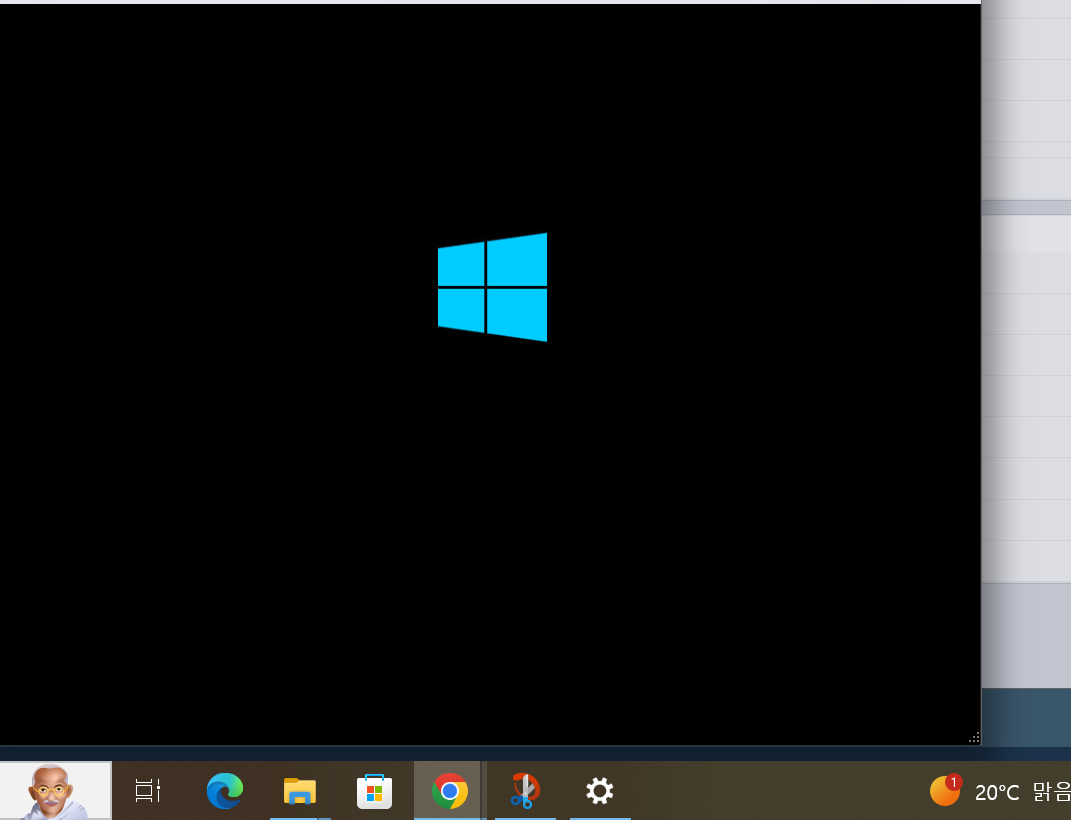Switch to Google Chrome on the taskbar
This screenshot has width=1071, height=820.
(449, 791)
